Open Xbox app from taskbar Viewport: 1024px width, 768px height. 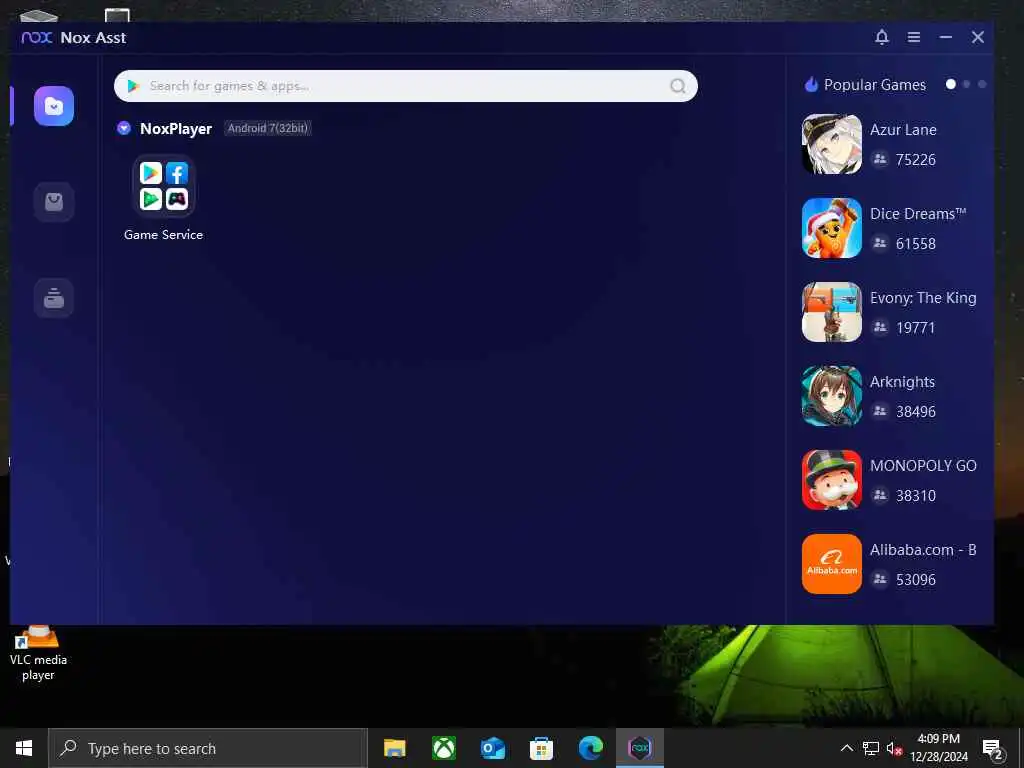click(443, 748)
